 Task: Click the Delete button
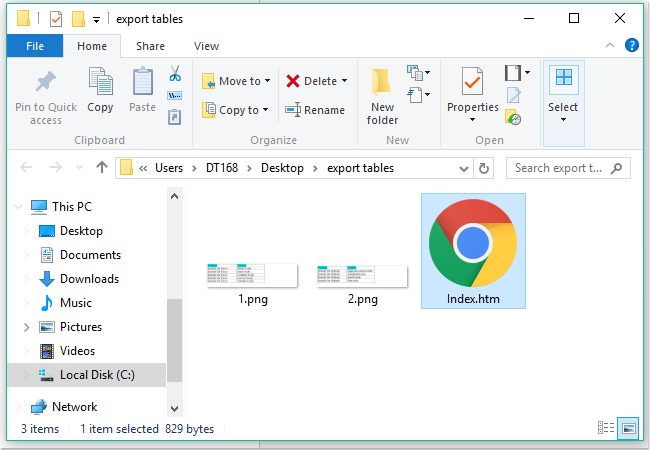point(315,81)
